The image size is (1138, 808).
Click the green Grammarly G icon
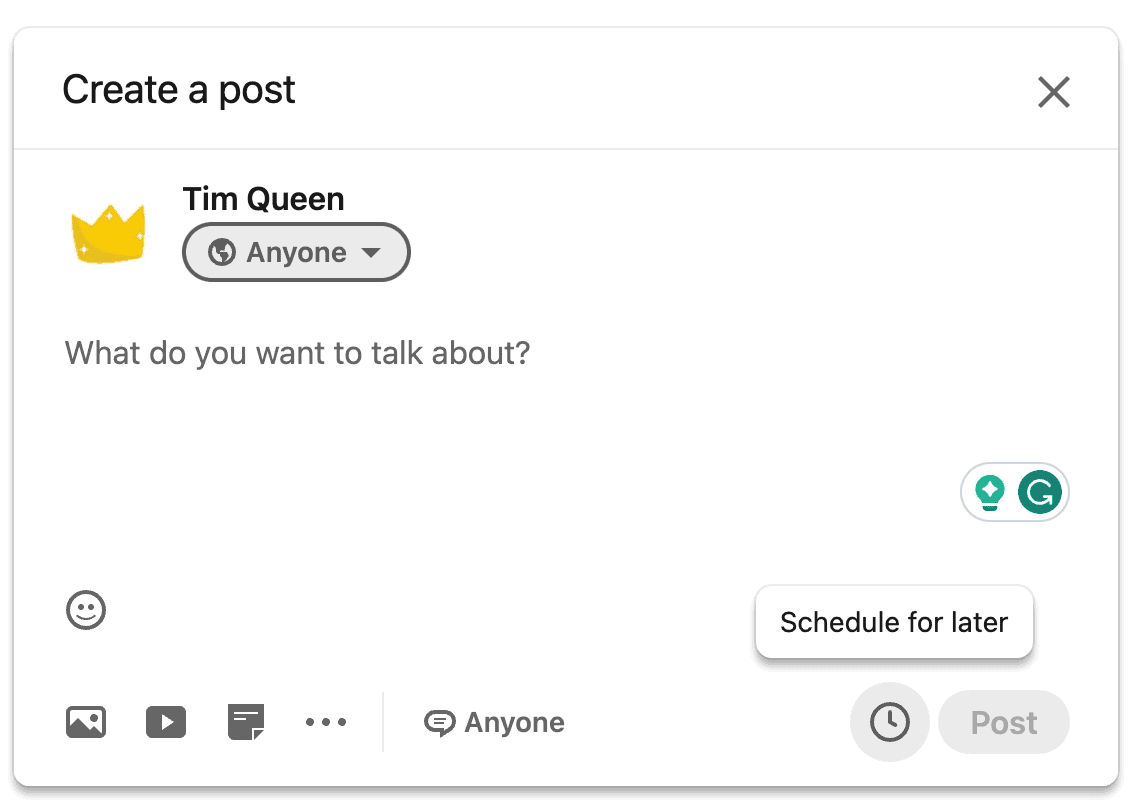pos(1040,492)
